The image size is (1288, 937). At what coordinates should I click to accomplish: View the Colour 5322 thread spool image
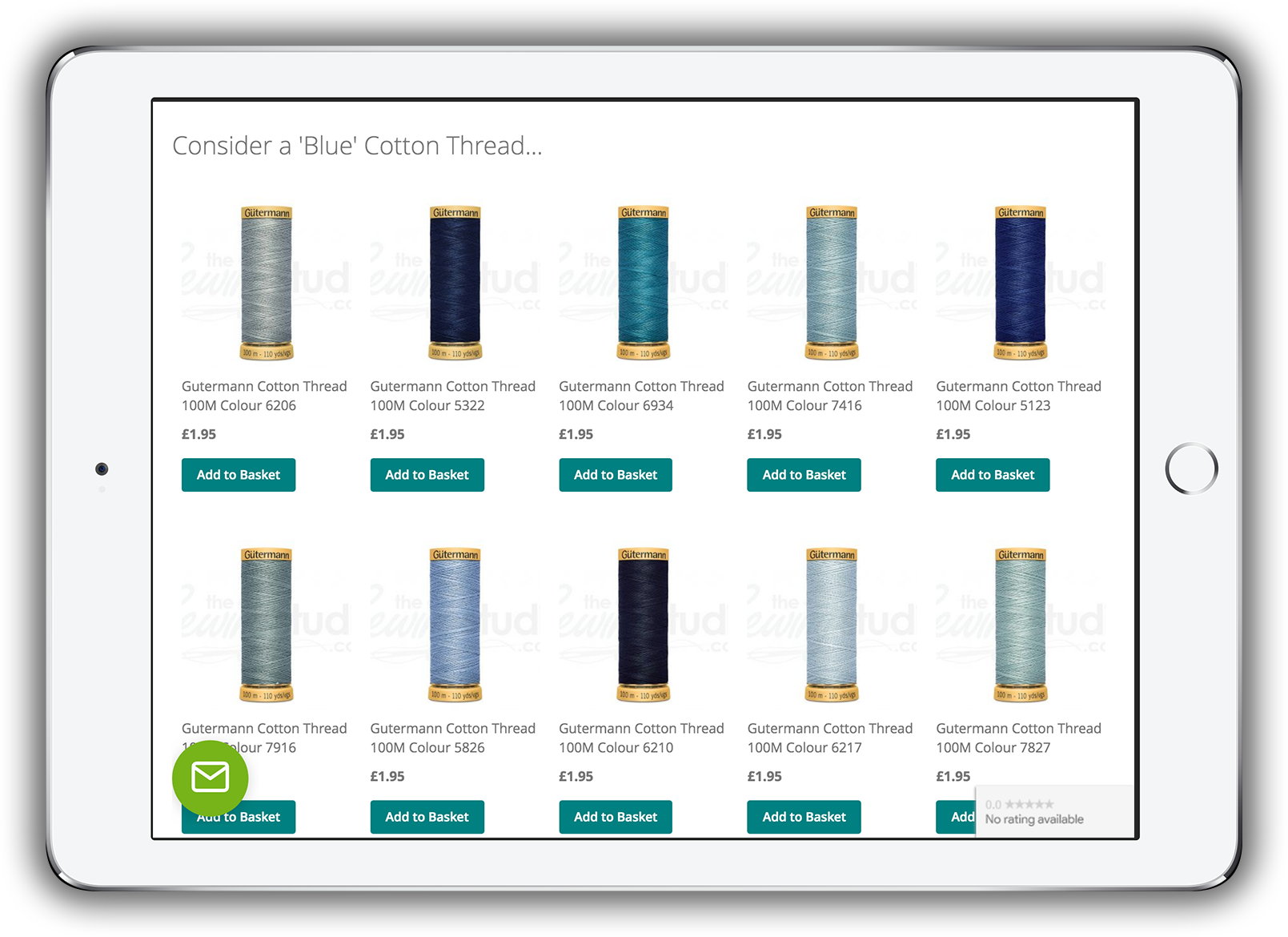coord(455,283)
